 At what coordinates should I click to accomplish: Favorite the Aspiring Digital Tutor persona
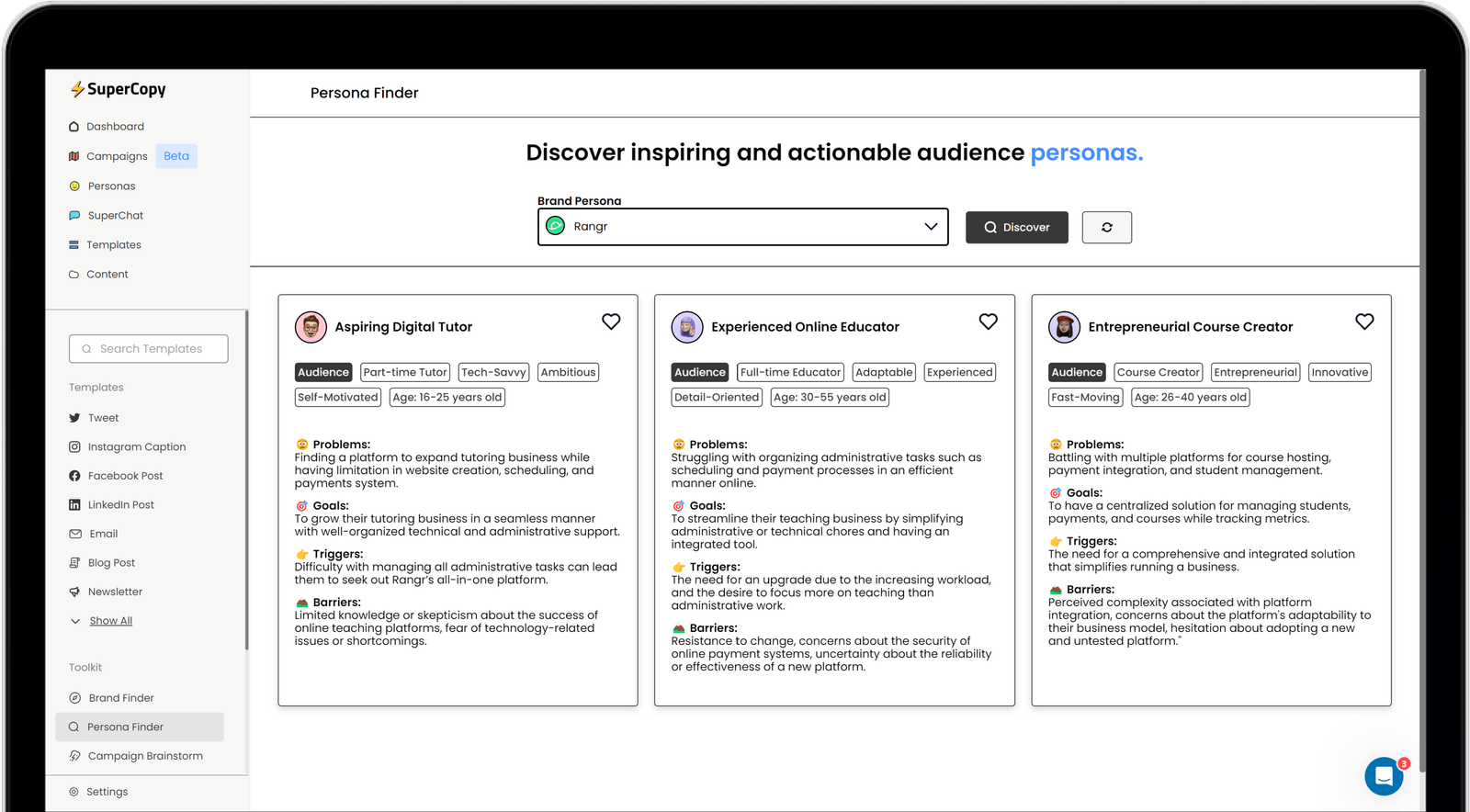pos(611,321)
